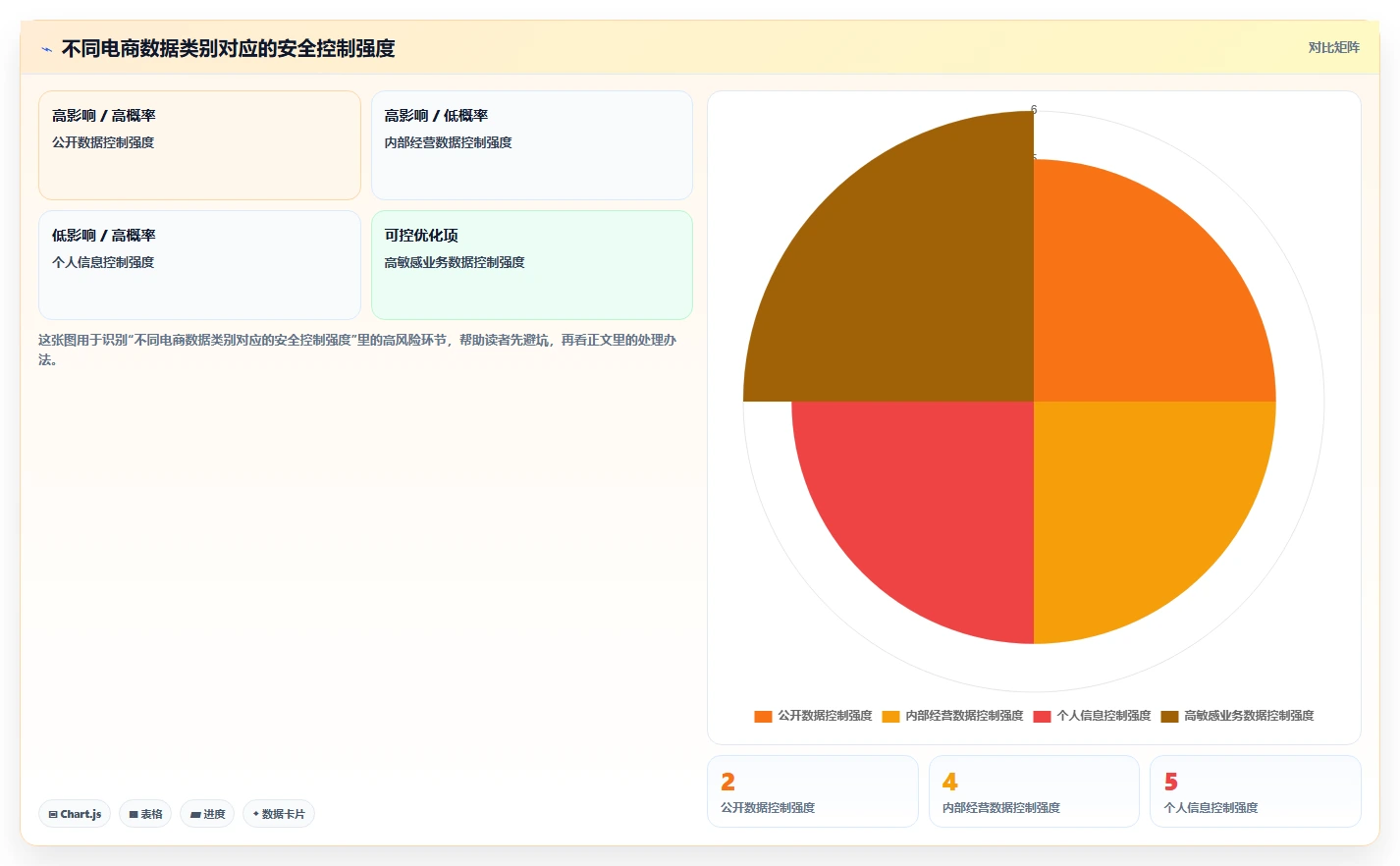The image size is (1400, 866).
Task: Toggle the 高敏感业务数据控制强度 legend swatch
Action: click(1169, 717)
